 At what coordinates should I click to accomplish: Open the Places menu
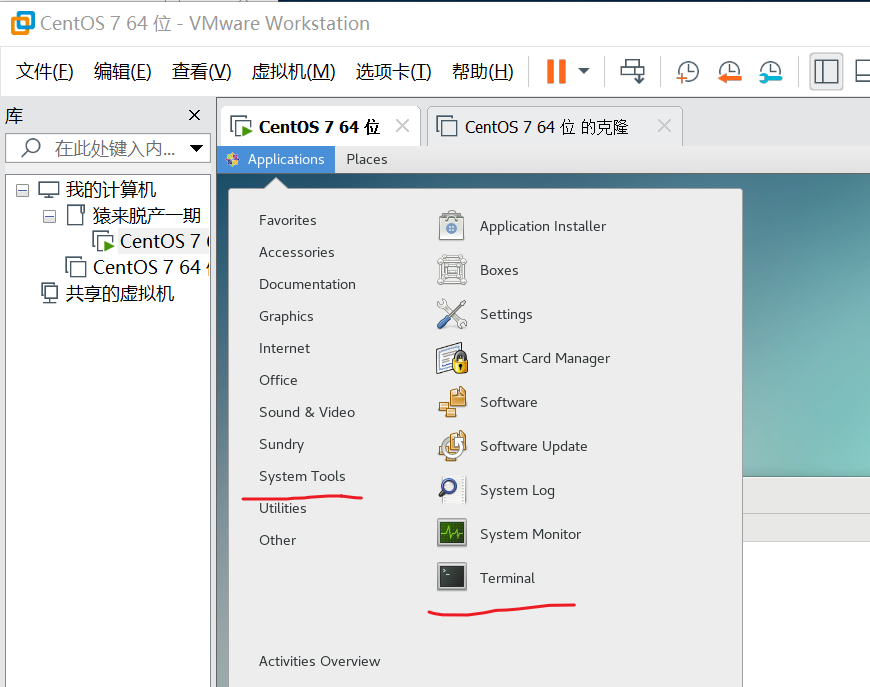[x=366, y=159]
